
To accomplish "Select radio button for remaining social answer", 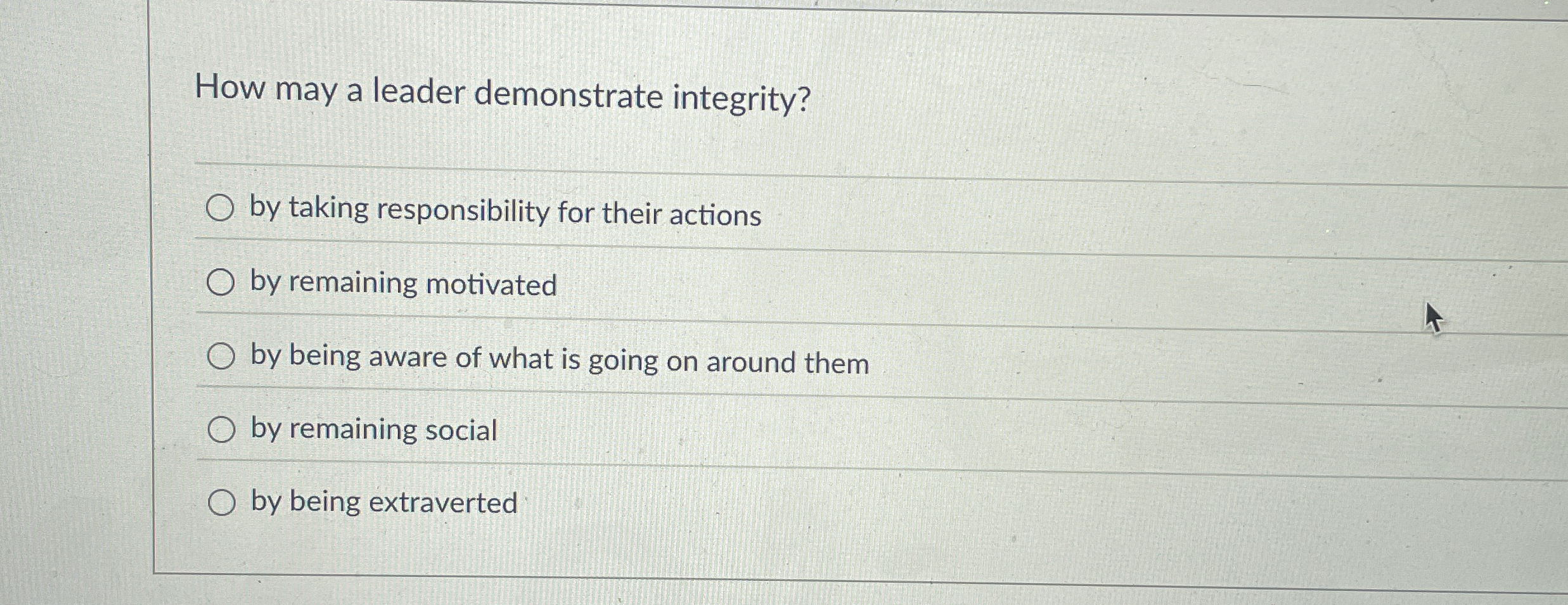I will (221, 430).
